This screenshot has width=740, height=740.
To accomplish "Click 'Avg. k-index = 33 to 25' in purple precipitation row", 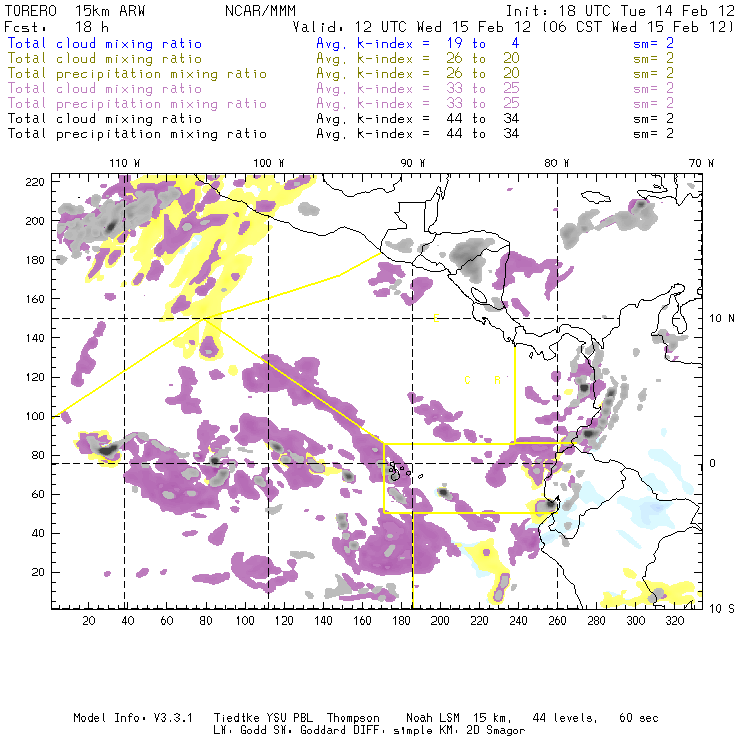I will coord(418,104).
